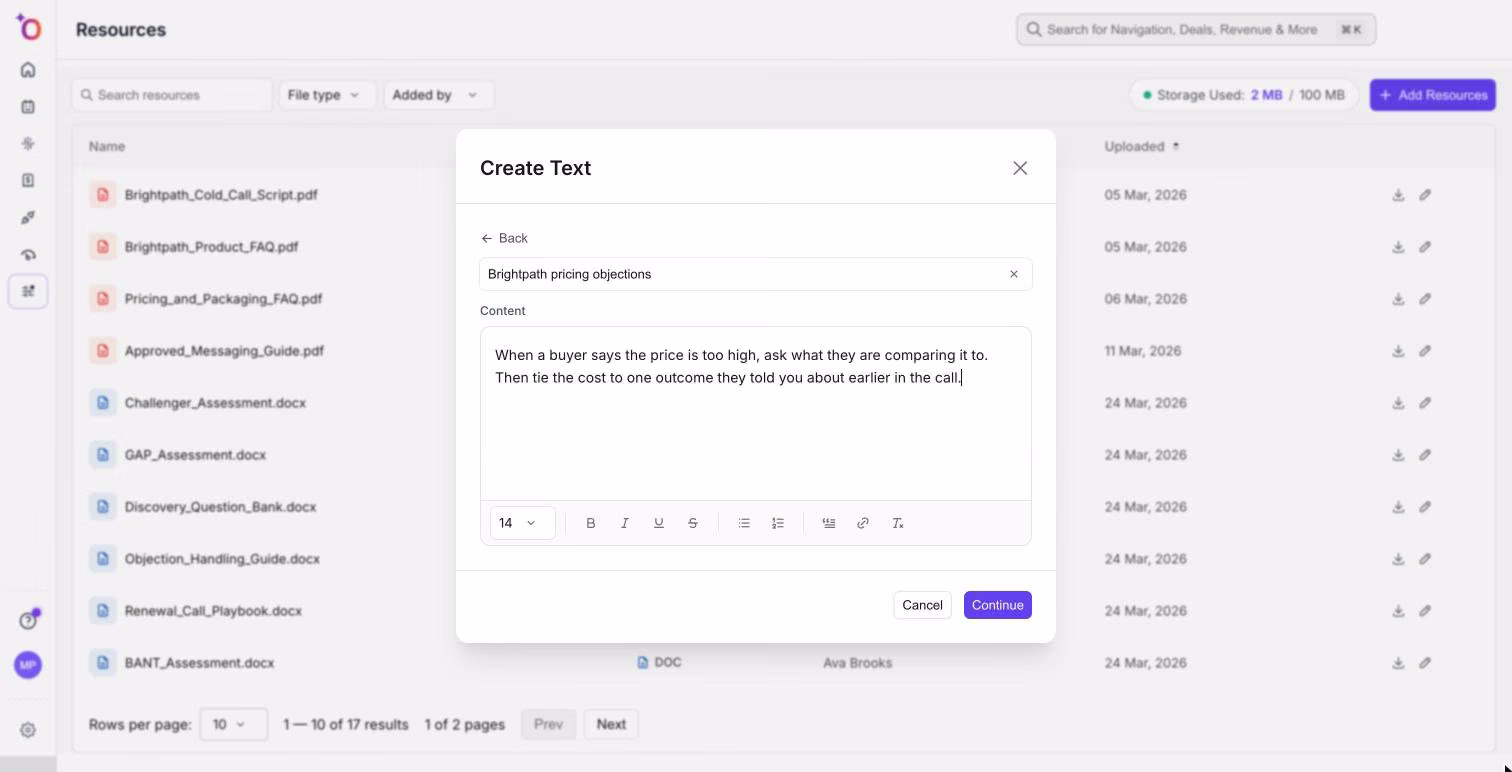
Task: Toggle bold formatting in the editor
Action: pos(591,523)
